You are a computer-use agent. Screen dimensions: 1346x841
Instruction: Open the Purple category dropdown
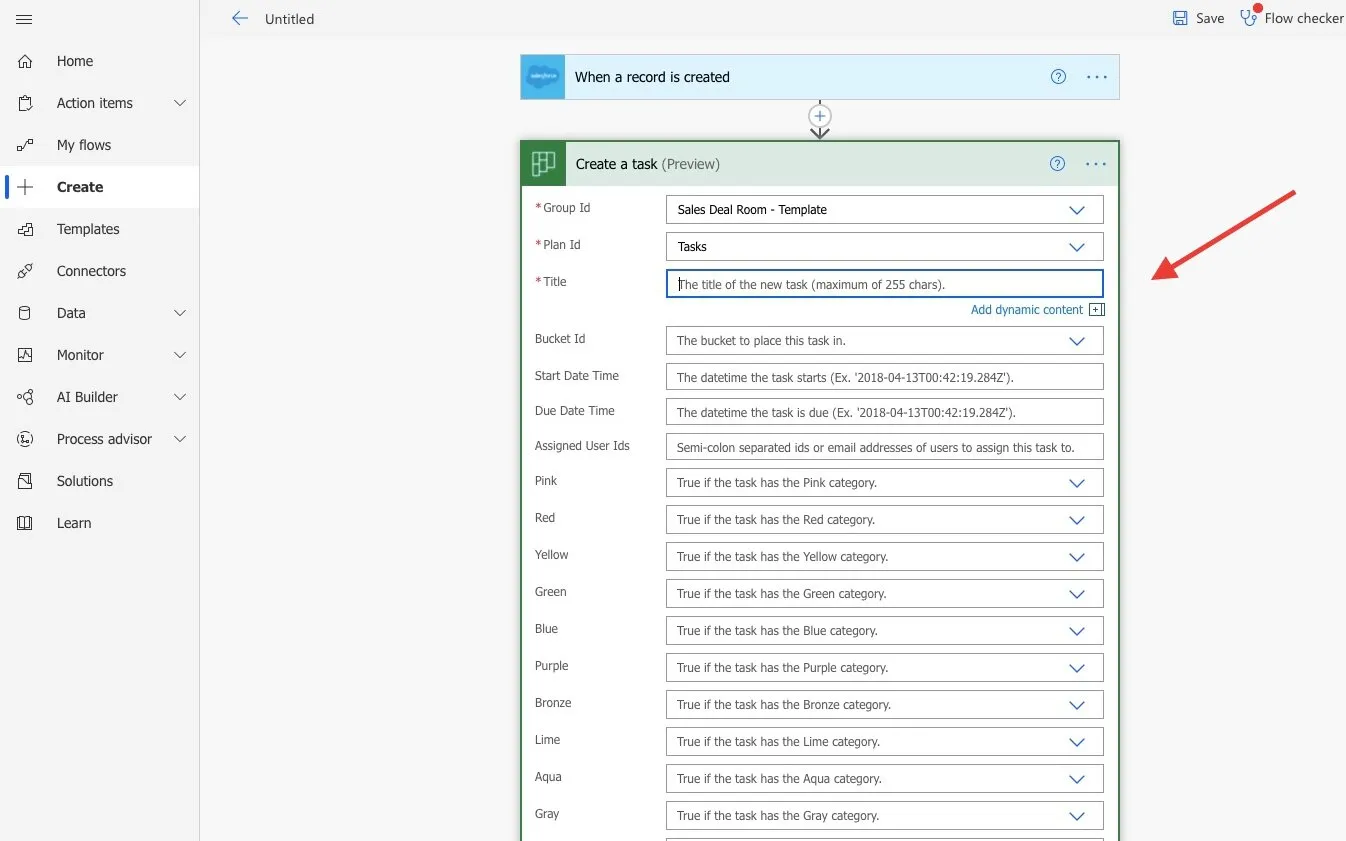click(1077, 668)
